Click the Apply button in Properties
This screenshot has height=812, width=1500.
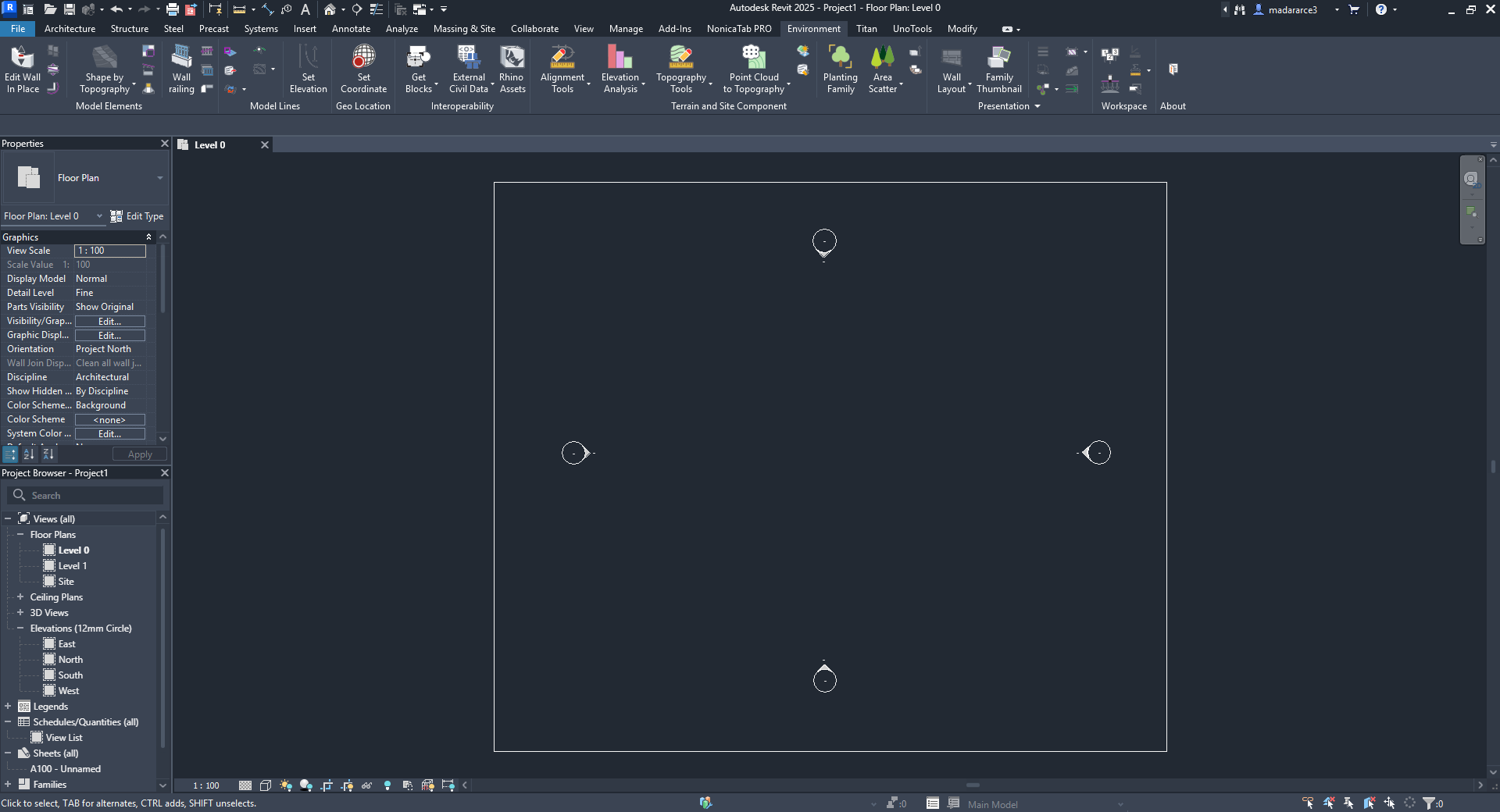point(140,454)
